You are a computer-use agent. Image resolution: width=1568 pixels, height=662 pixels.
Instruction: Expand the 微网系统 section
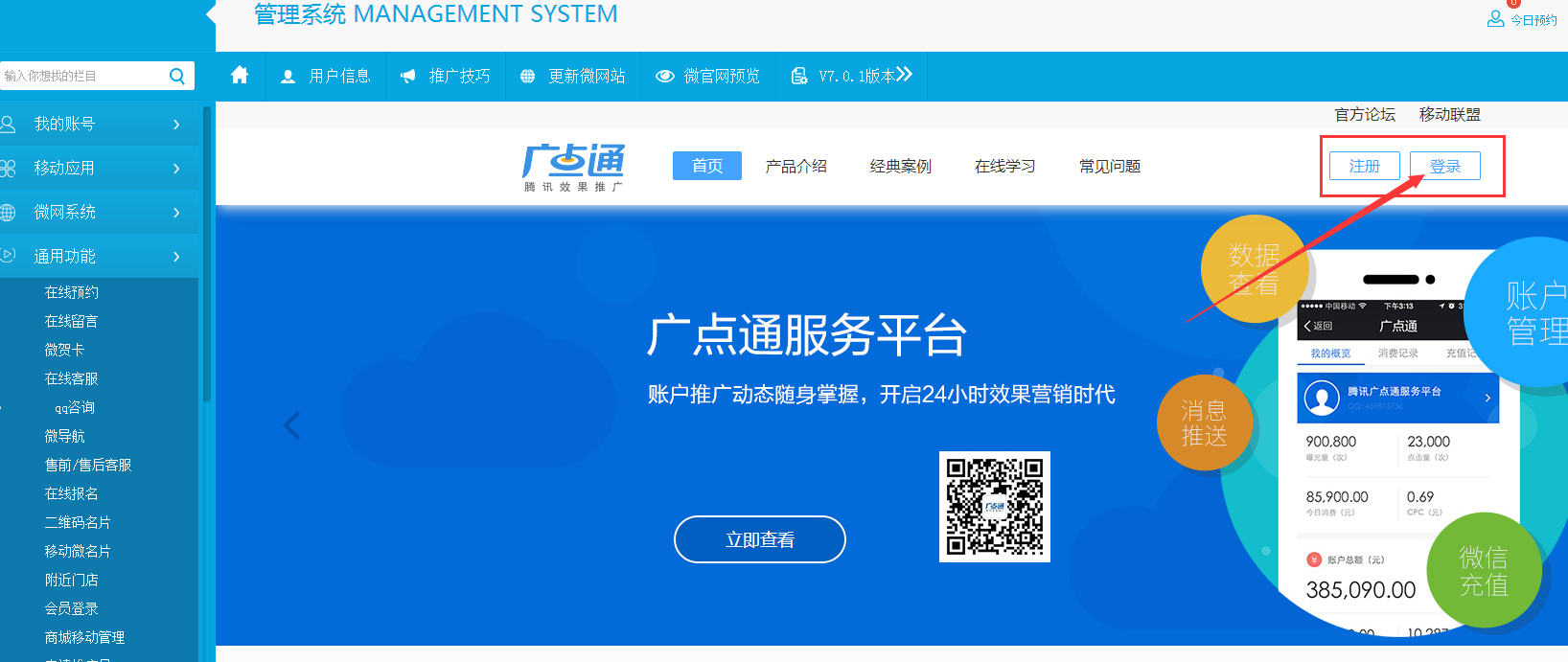pyautogui.click(x=100, y=212)
